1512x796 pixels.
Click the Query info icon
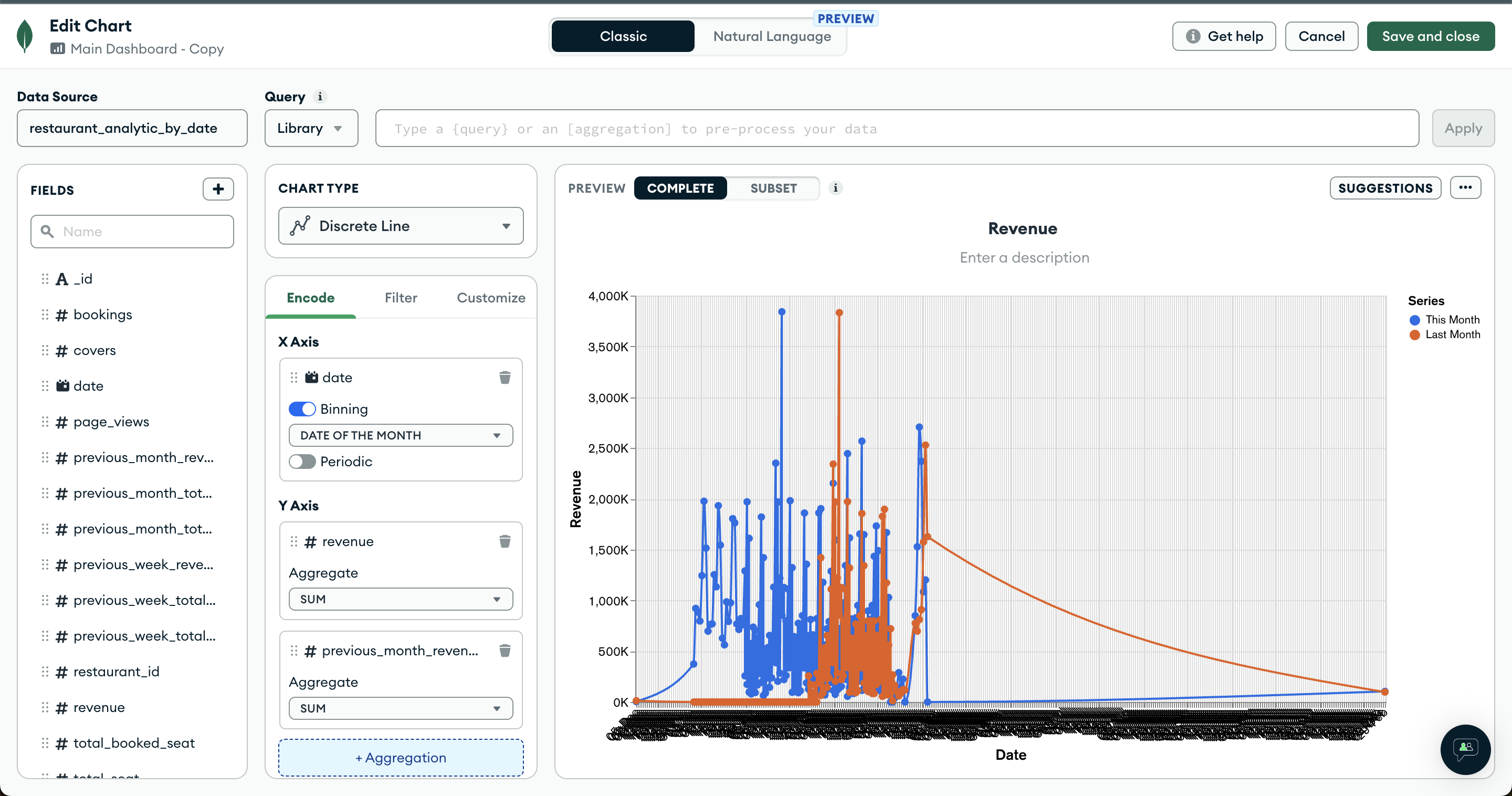(x=320, y=97)
